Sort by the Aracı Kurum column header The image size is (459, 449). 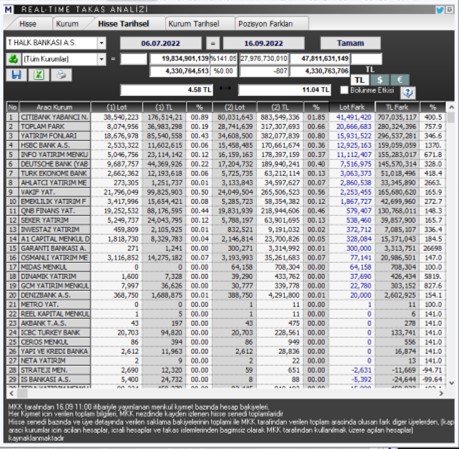[54, 107]
